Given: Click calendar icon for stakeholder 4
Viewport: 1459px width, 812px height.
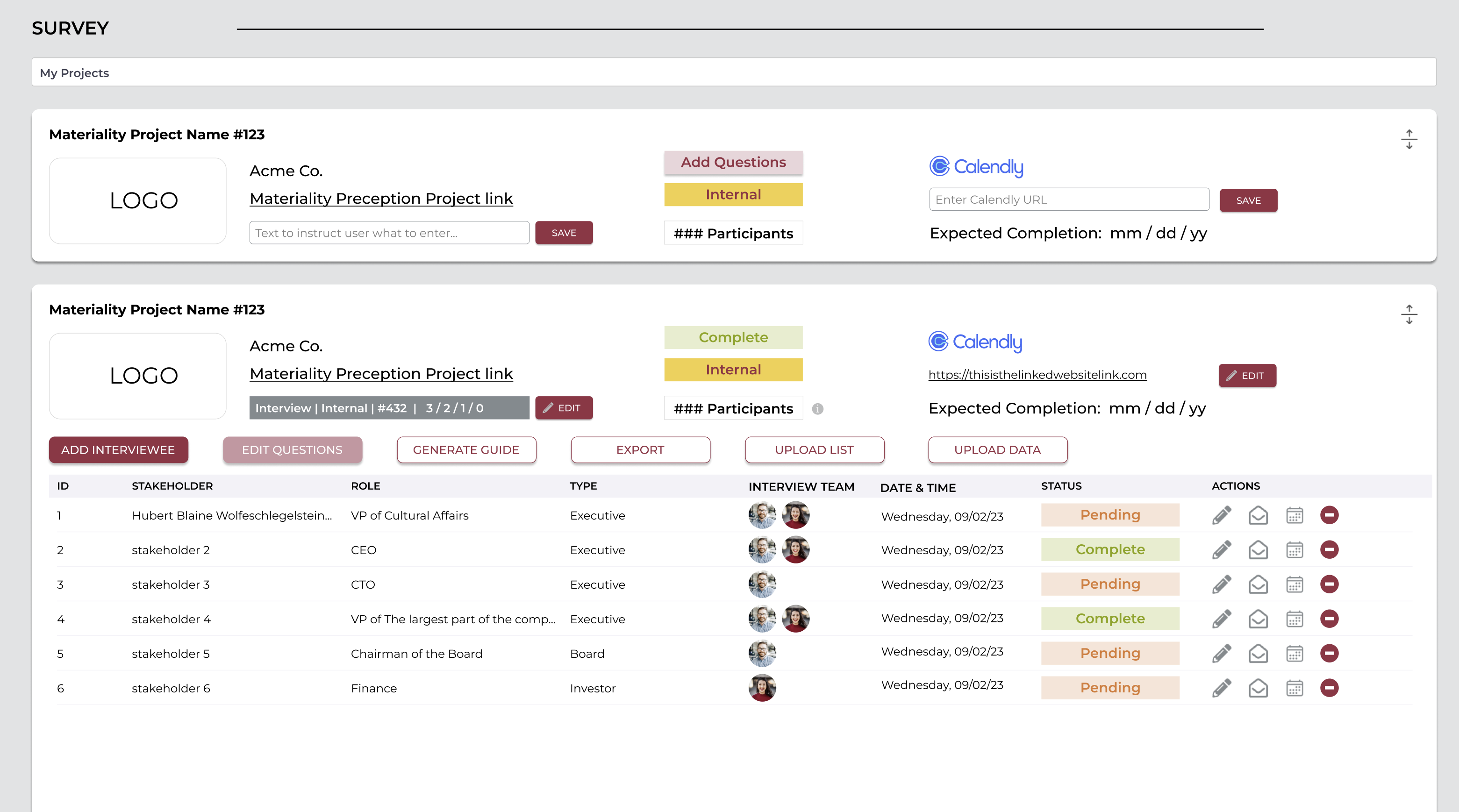Looking at the screenshot, I should 1294,618.
